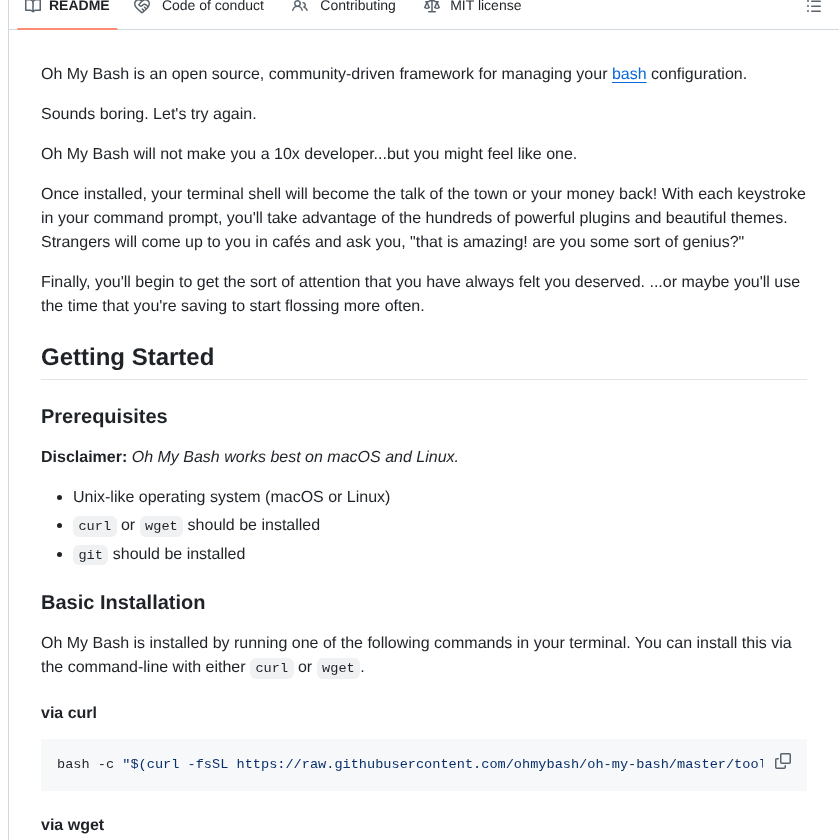
Task: Open the README outline list icon
Action: coord(814,6)
